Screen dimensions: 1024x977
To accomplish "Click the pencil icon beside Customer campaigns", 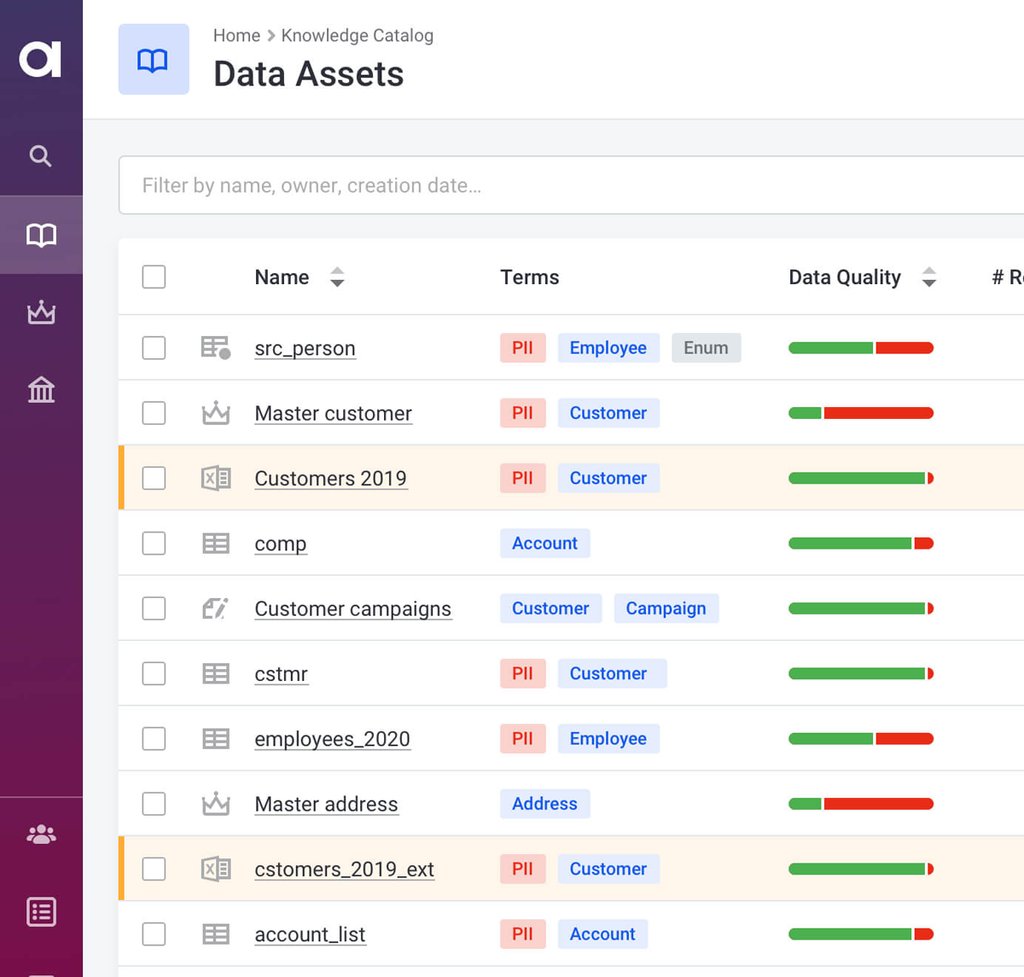I will 215,608.
